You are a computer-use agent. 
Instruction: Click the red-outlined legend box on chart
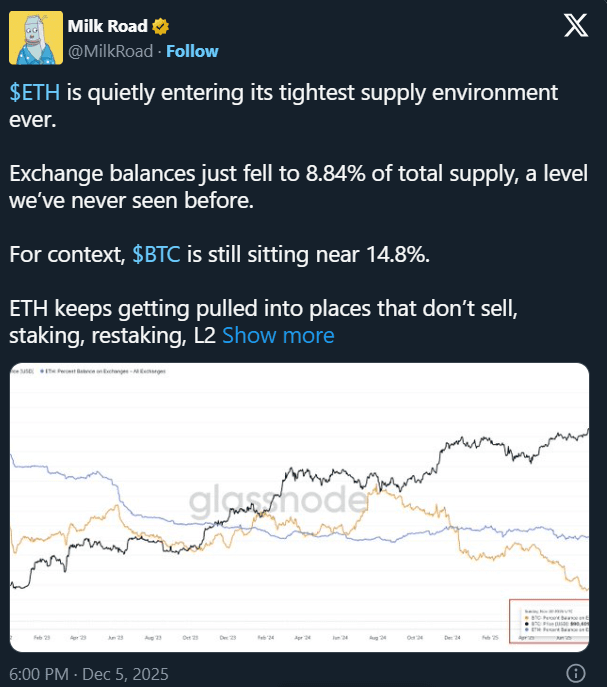coord(548,620)
